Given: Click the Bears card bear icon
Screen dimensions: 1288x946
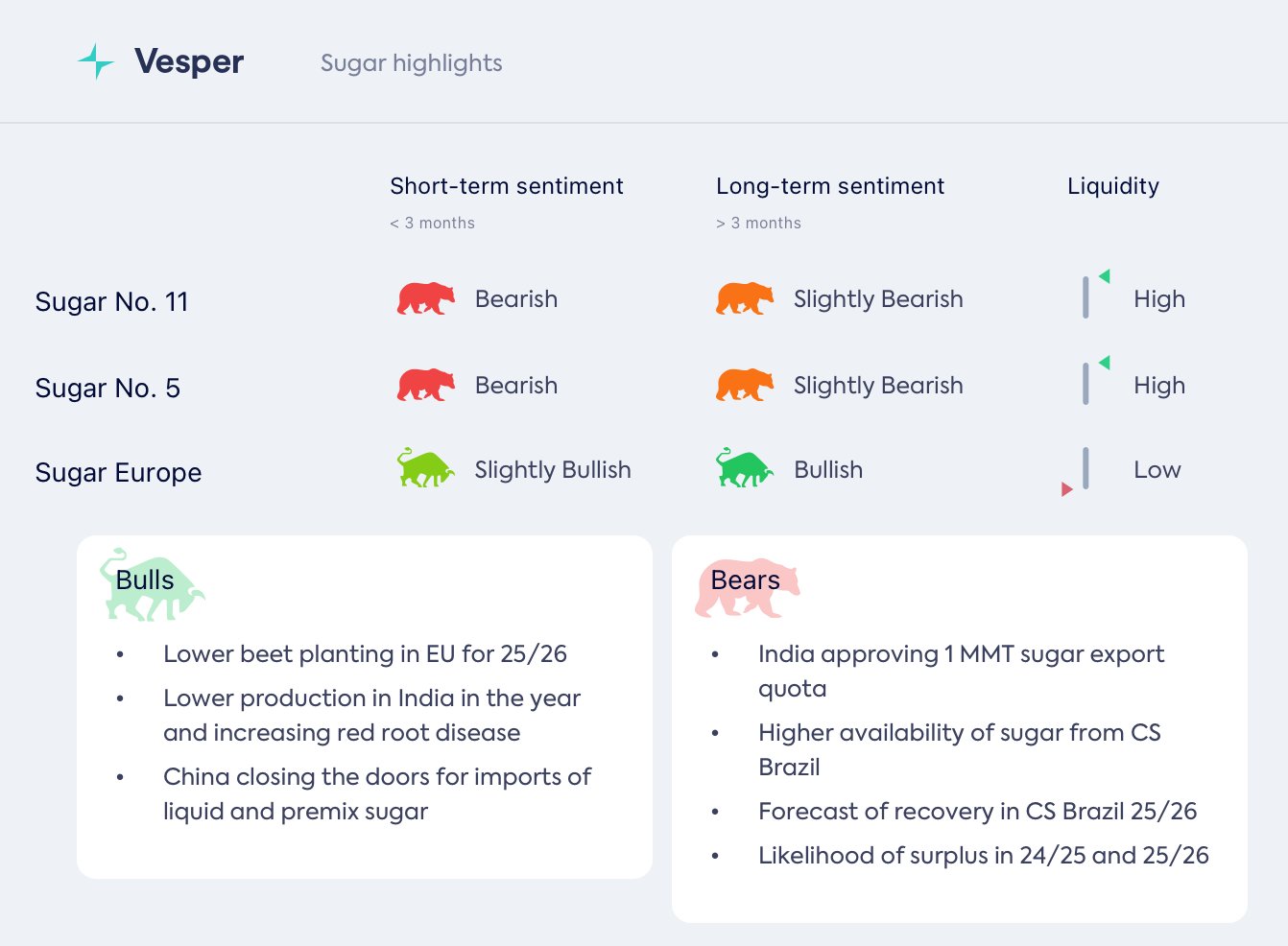Looking at the screenshot, I should (x=747, y=587).
